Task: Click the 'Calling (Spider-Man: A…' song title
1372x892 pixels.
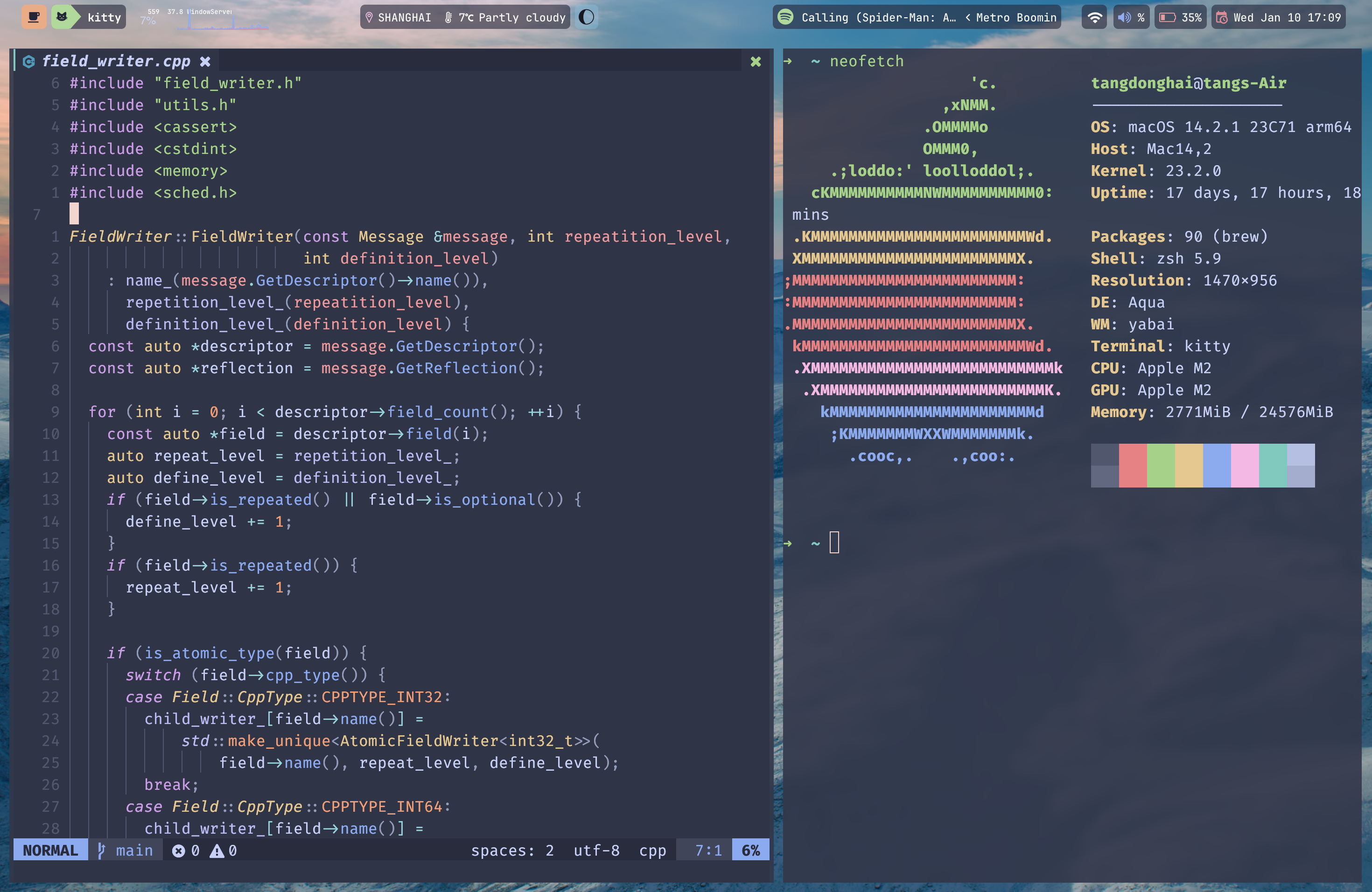Action: [x=878, y=17]
